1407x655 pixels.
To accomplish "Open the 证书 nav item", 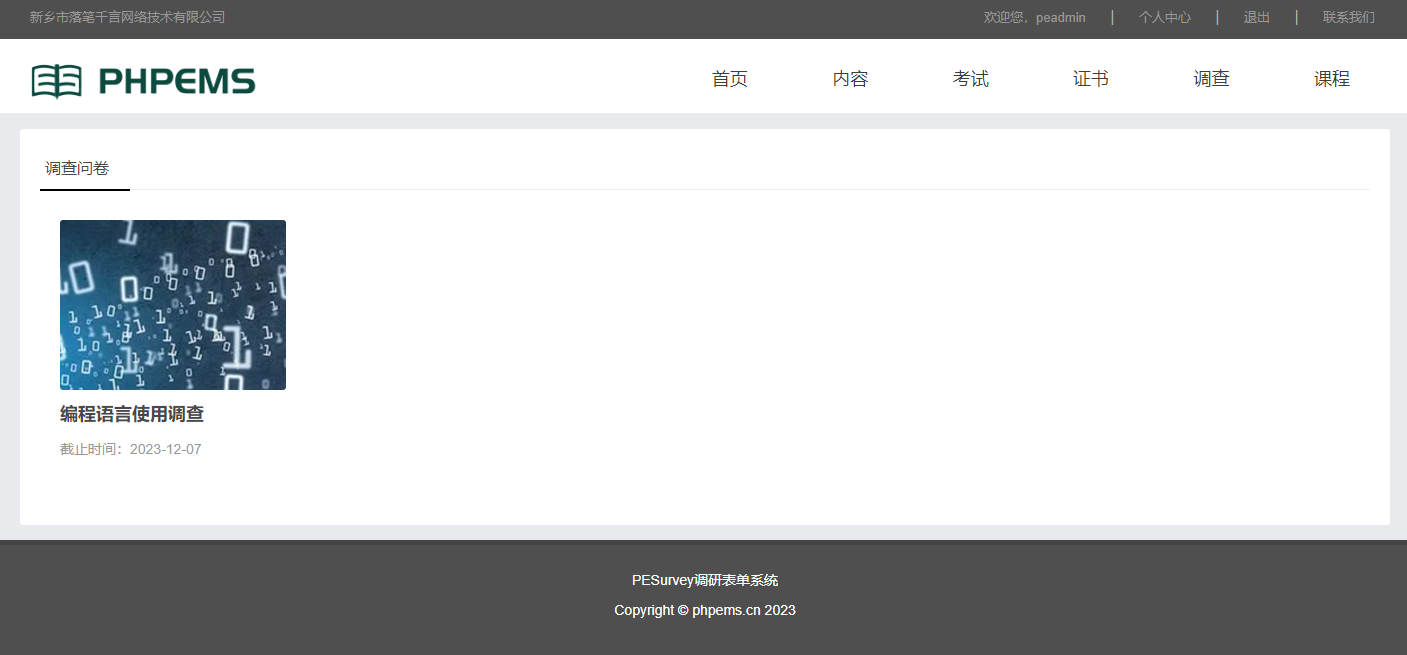I will pos(1091,80).
